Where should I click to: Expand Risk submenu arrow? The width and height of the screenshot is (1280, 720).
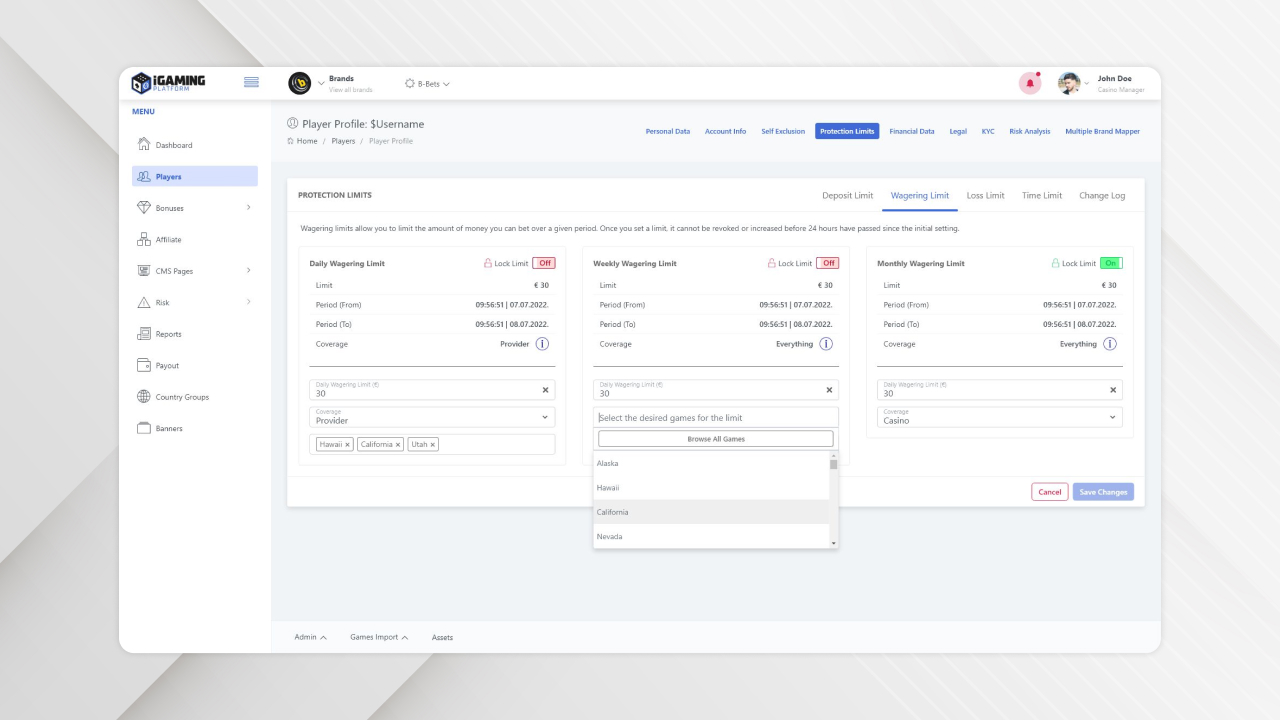248,302
